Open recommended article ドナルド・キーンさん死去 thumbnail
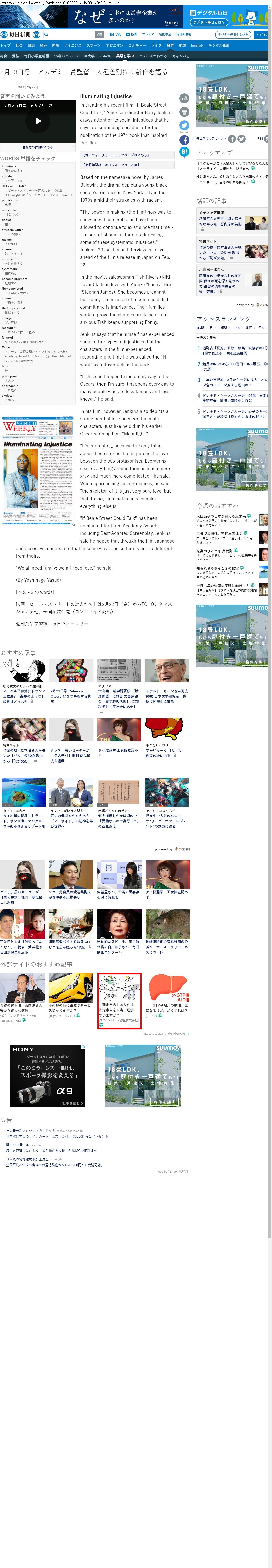 (x=167, y=670)
